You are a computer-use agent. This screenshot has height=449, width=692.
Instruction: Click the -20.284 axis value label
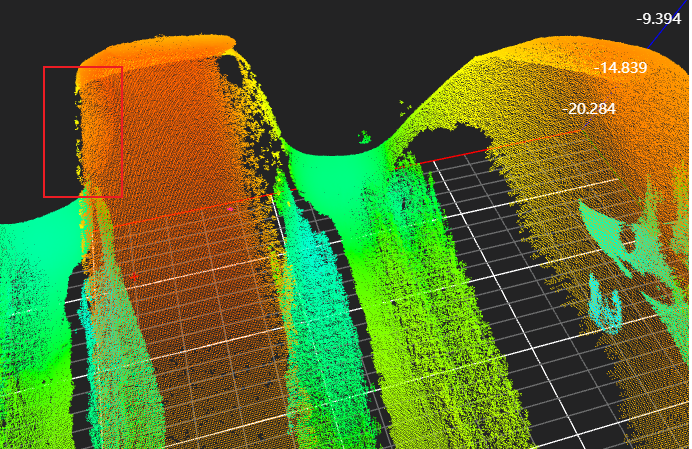coord(589,109)
